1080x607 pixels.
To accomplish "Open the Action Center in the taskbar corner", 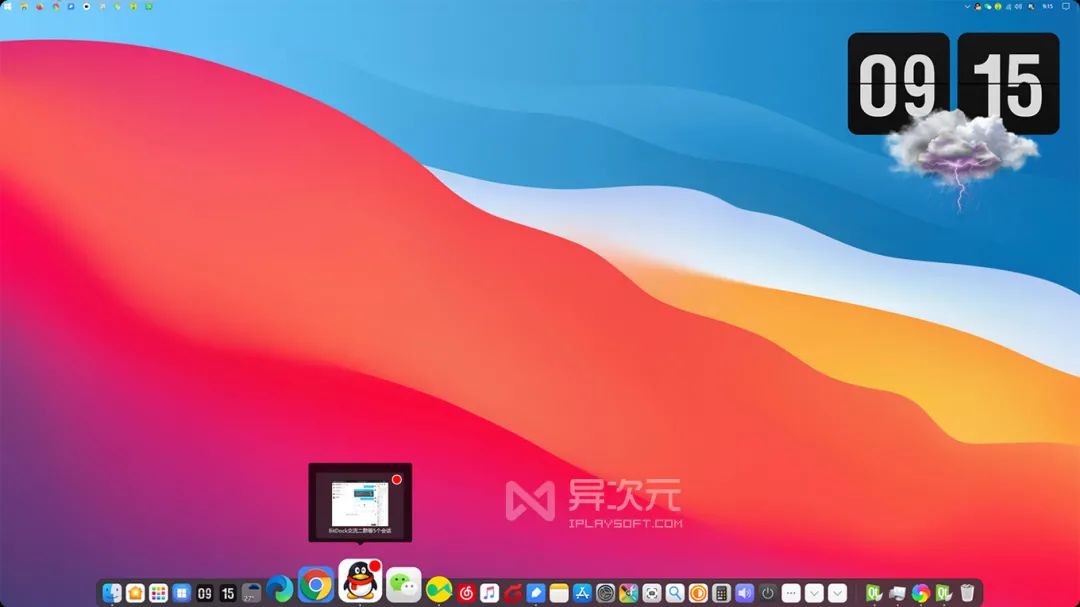I will [x=1065, y=7].
